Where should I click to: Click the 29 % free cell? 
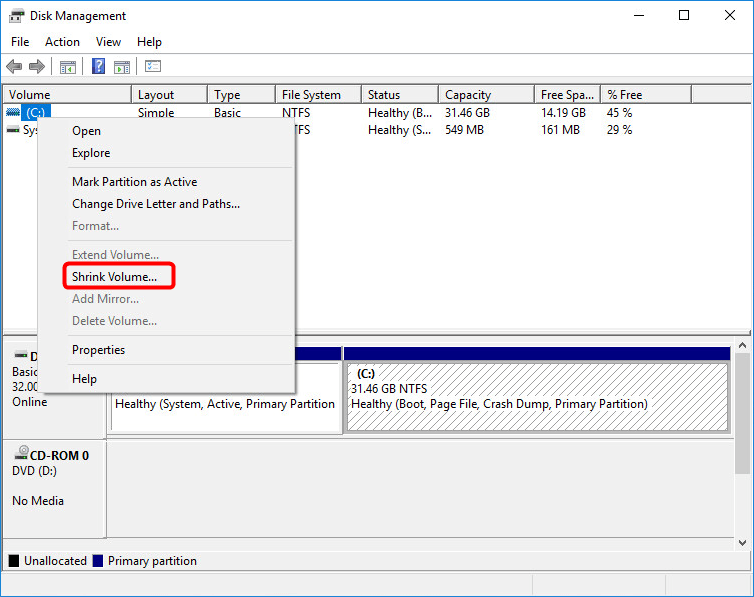pyautogui.click(x=619, y=130)
